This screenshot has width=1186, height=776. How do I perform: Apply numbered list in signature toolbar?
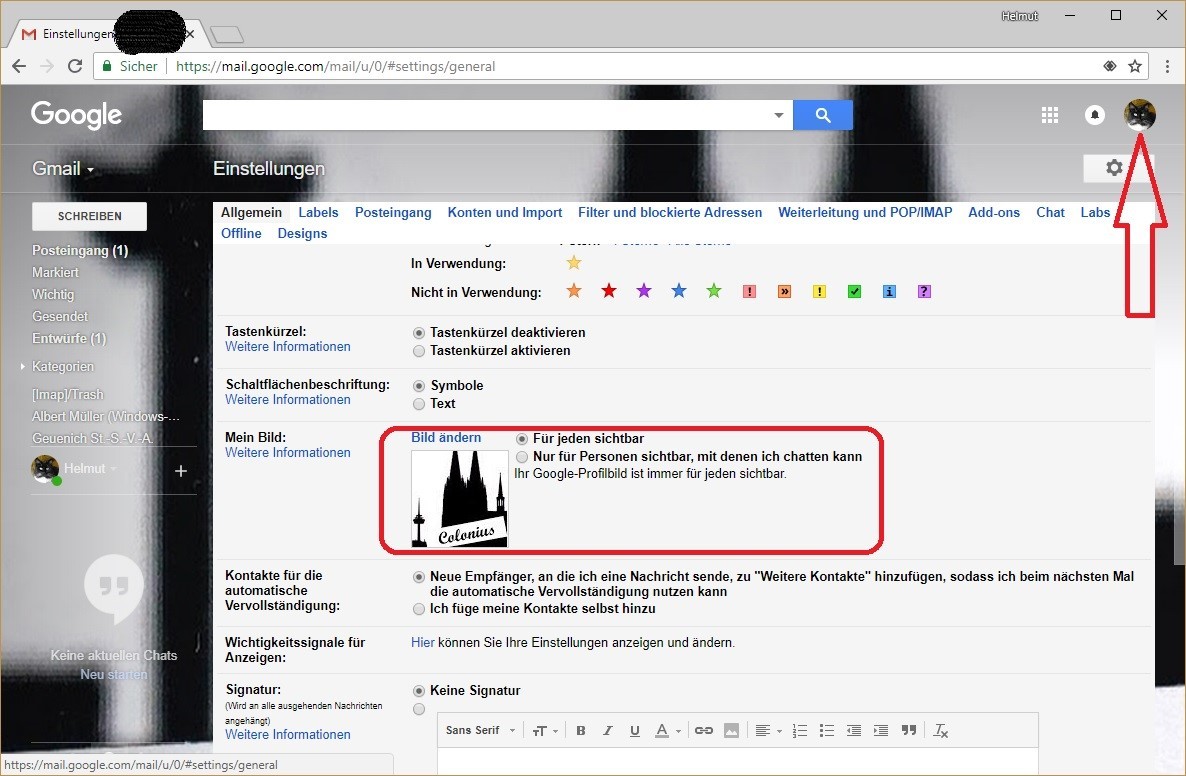click(799, 731)
